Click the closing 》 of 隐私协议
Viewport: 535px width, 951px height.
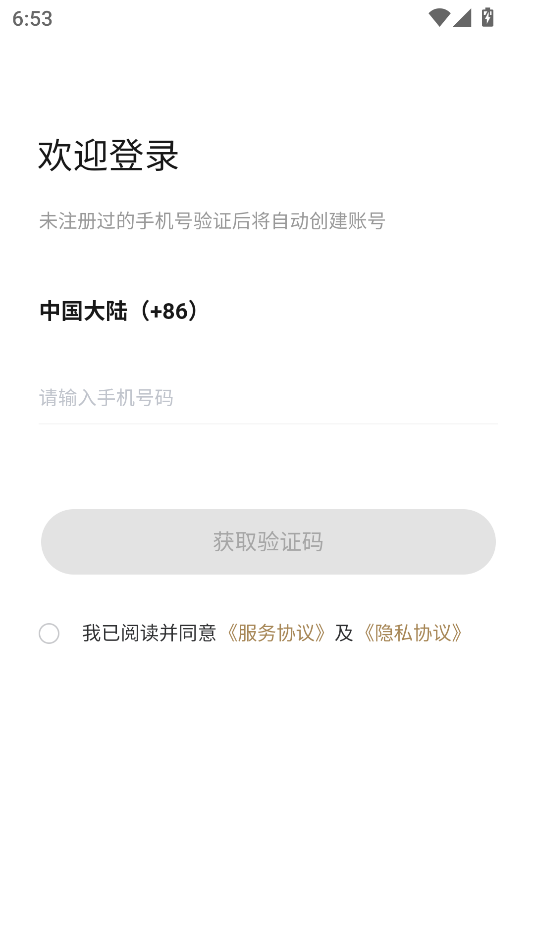coord(459,633)
